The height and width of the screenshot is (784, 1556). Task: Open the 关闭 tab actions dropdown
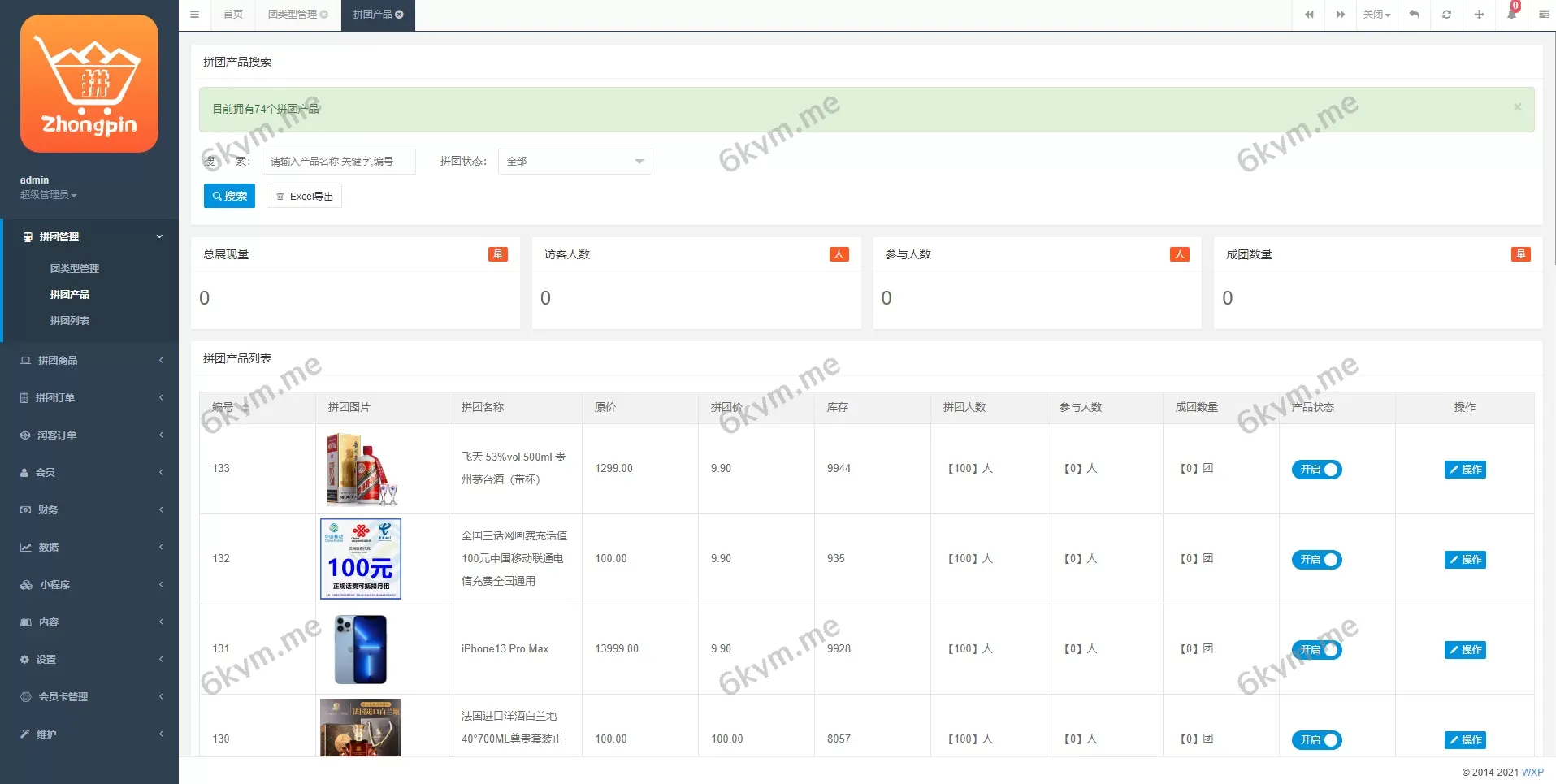click(x=1376, y=15)
